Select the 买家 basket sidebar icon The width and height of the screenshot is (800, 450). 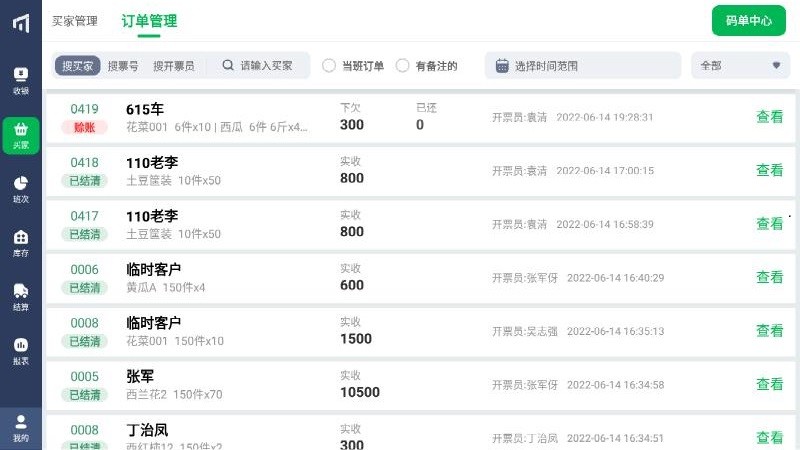[20, 136]
